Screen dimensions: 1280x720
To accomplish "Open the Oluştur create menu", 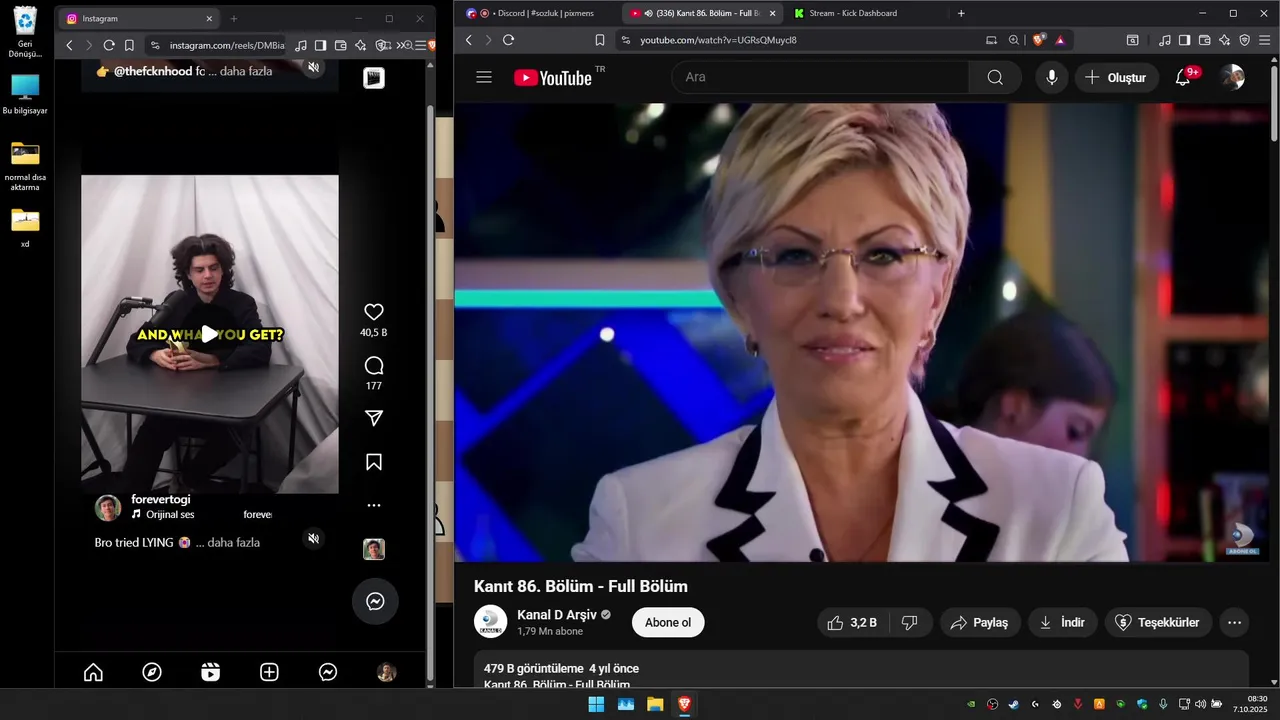I will (1116, 77).
